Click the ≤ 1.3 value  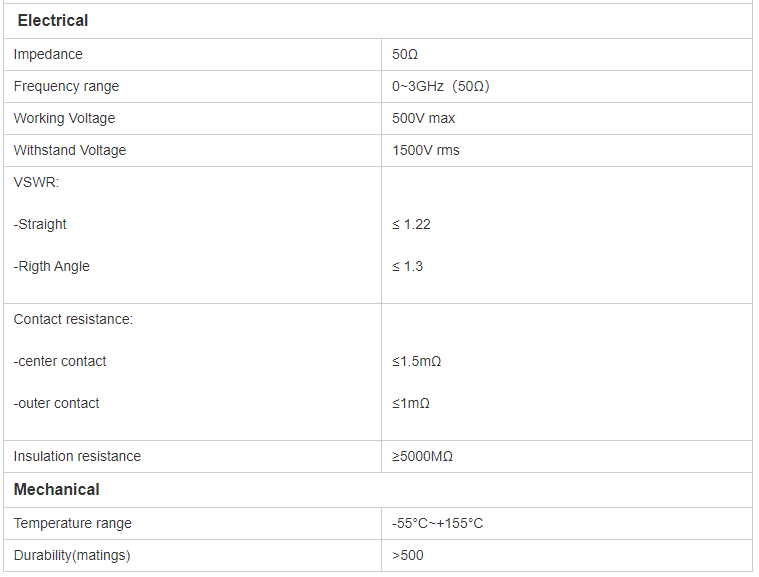click(x=407, y=266)
